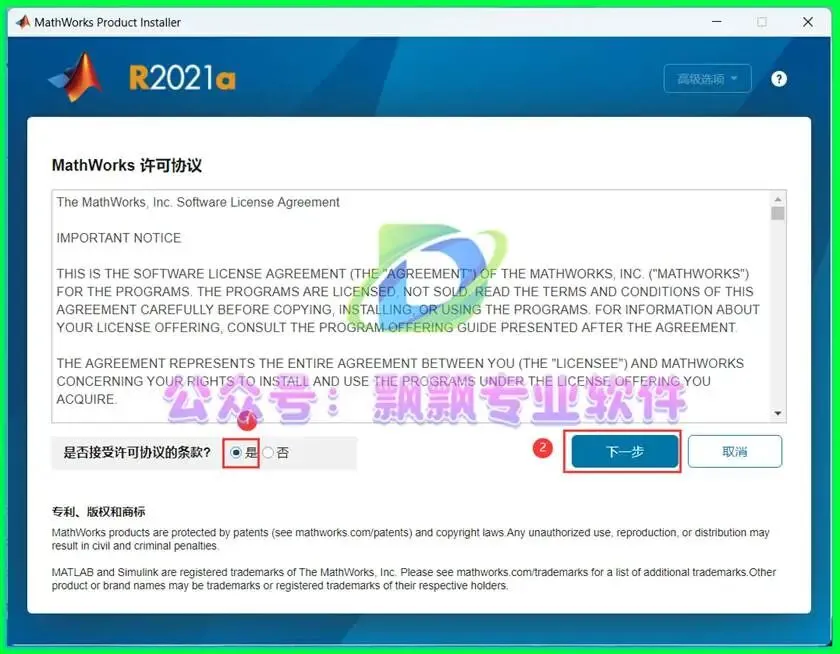Screen dimensions: 840x654
Task: Click the maximize window button
Action: (x=762, y=22)
